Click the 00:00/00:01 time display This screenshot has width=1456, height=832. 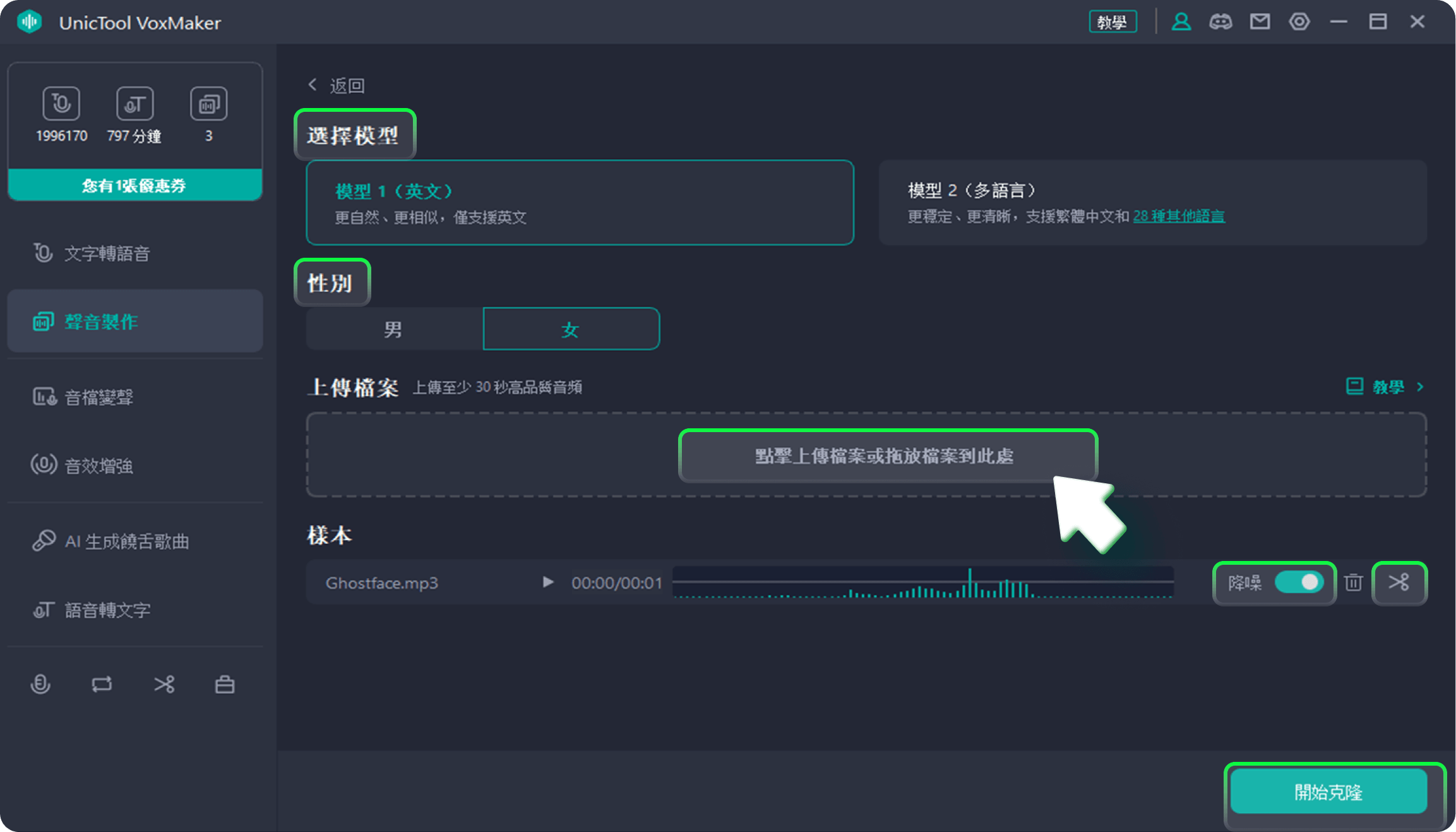point(617,582)
